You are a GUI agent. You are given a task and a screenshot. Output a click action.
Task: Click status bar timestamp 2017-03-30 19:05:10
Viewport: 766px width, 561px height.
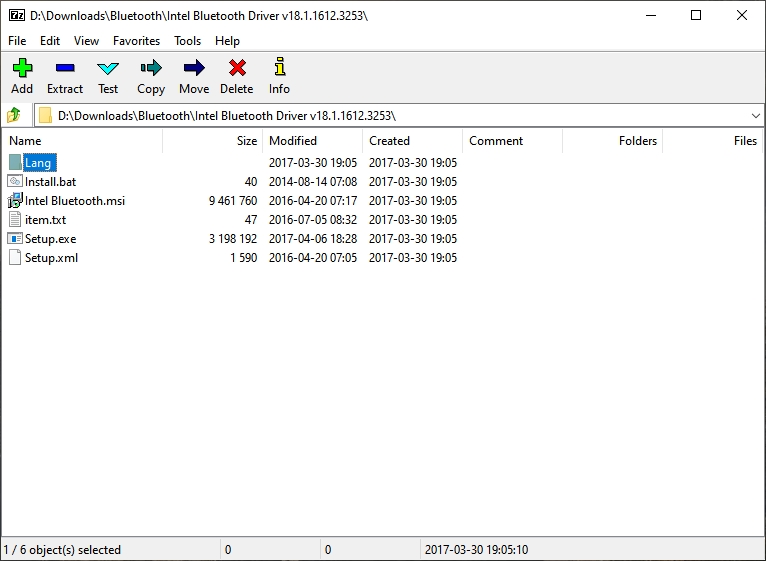click(476, 550)
